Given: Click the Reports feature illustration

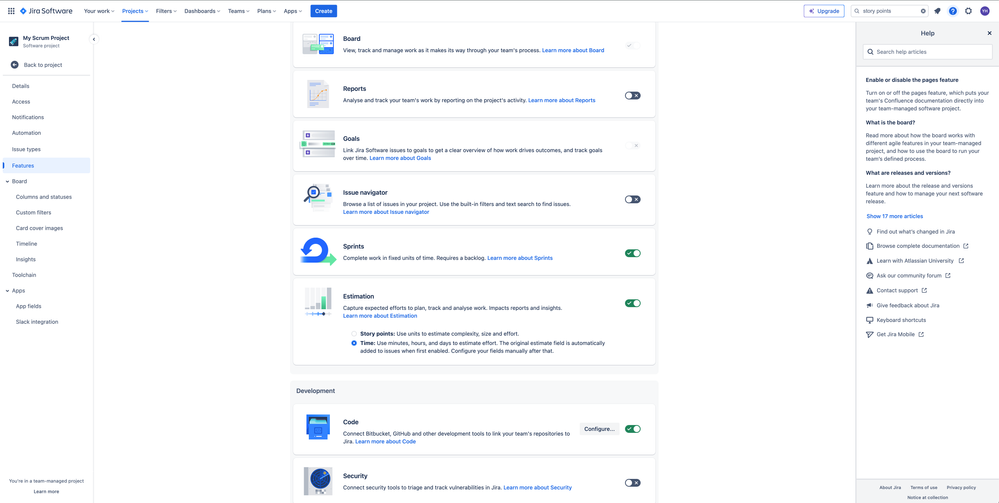Looking at the screenshot, I should click(318, 94).
